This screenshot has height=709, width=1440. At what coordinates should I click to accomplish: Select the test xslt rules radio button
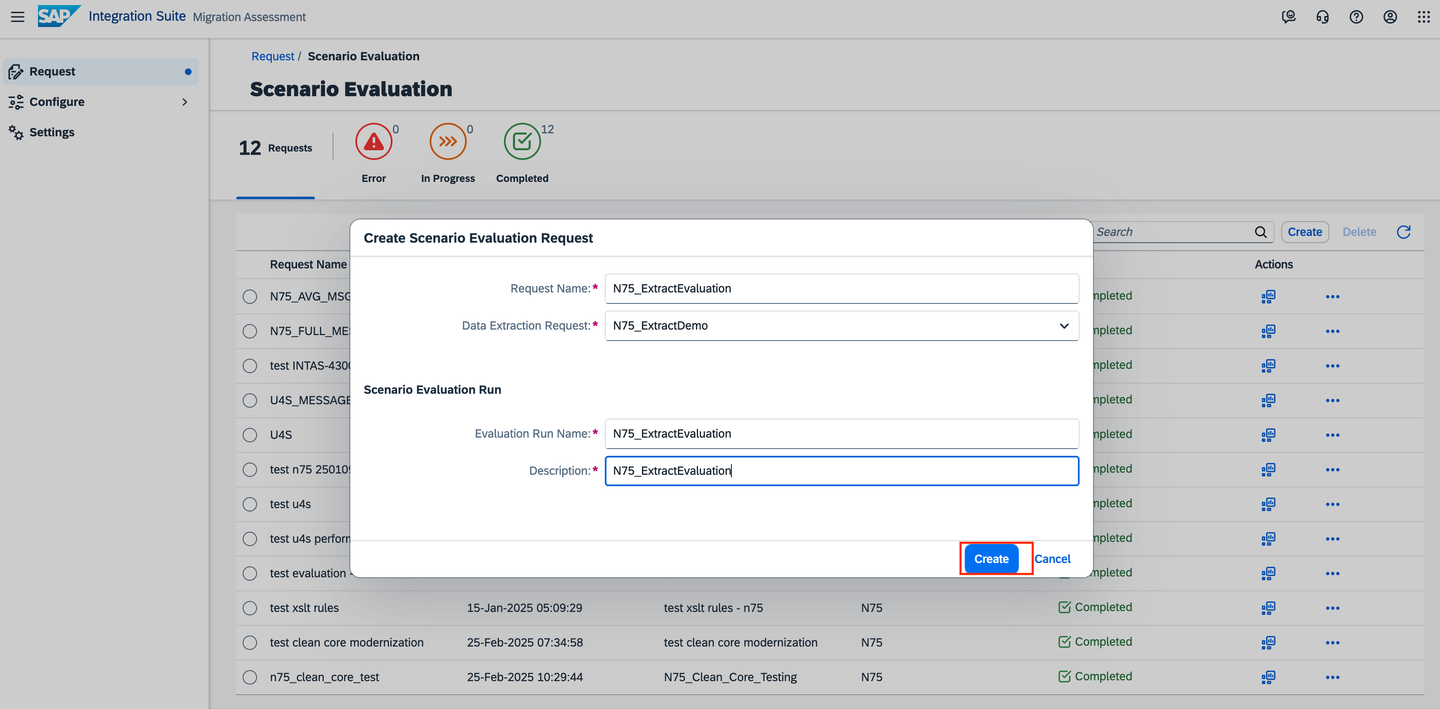tap(250, 608)
